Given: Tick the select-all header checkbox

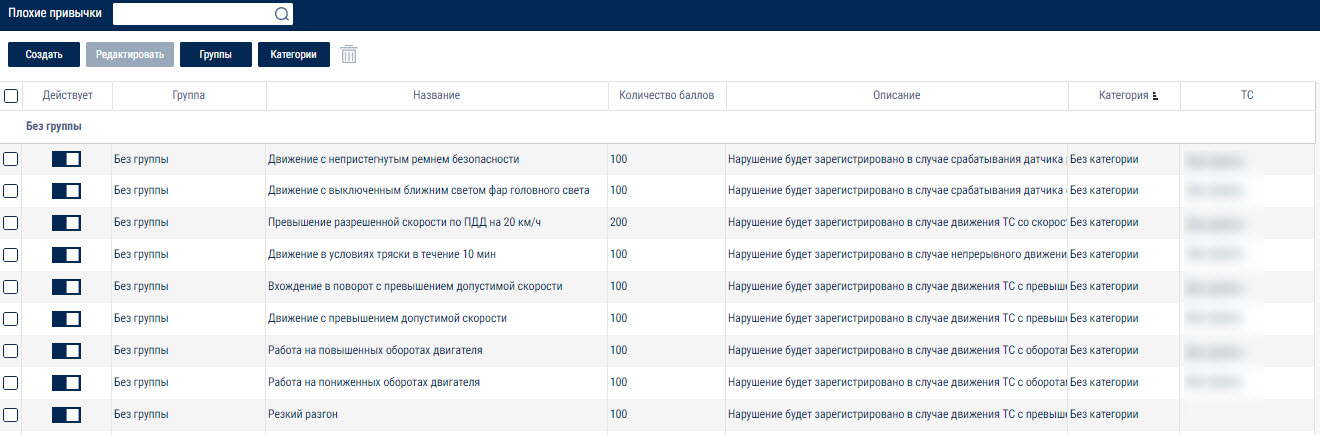Looking at the screenshot, I should point(11,96).
